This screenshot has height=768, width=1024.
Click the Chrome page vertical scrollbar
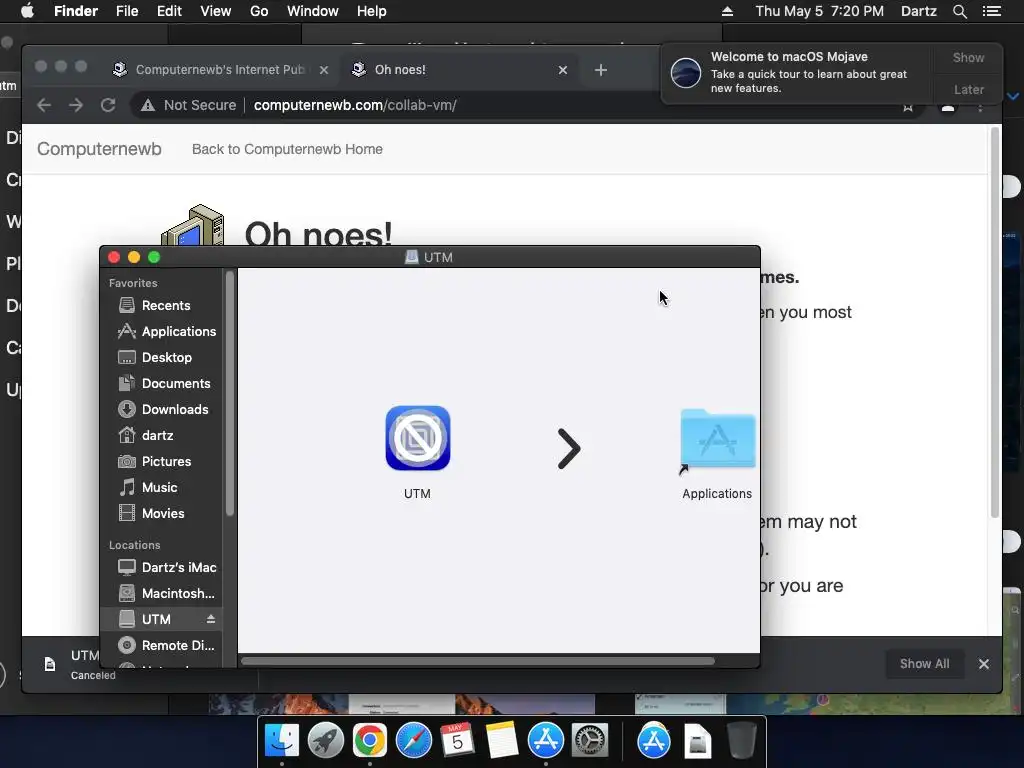coord(995,323)
